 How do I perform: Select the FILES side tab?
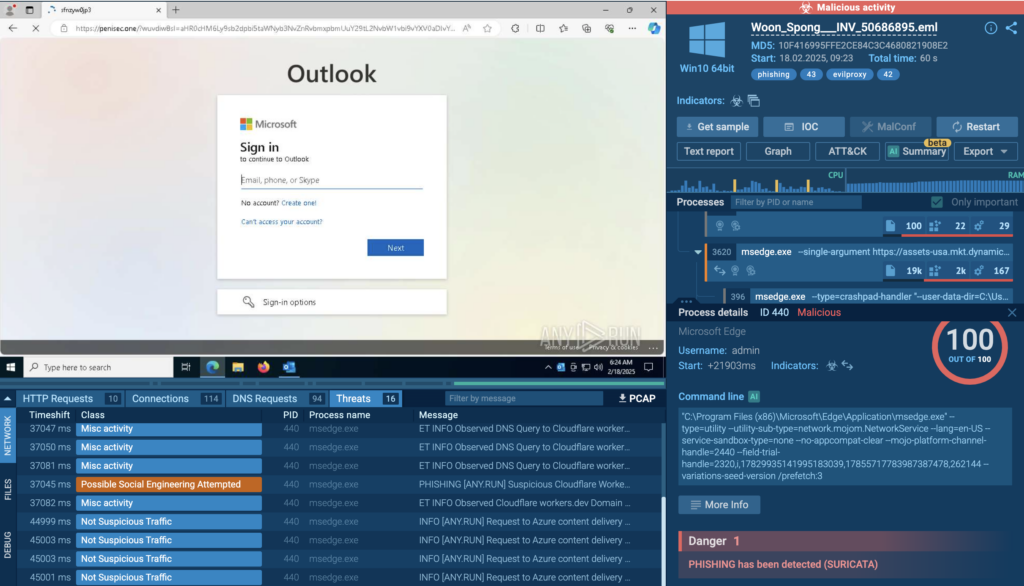[x=8, y=488]
